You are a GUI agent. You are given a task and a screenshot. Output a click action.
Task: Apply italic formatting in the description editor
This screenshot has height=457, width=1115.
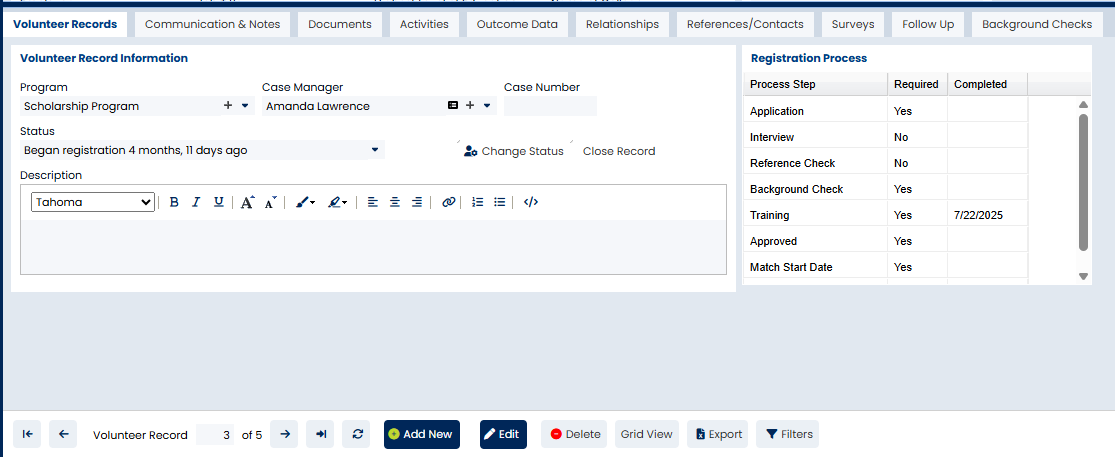(x=197, y=203)
